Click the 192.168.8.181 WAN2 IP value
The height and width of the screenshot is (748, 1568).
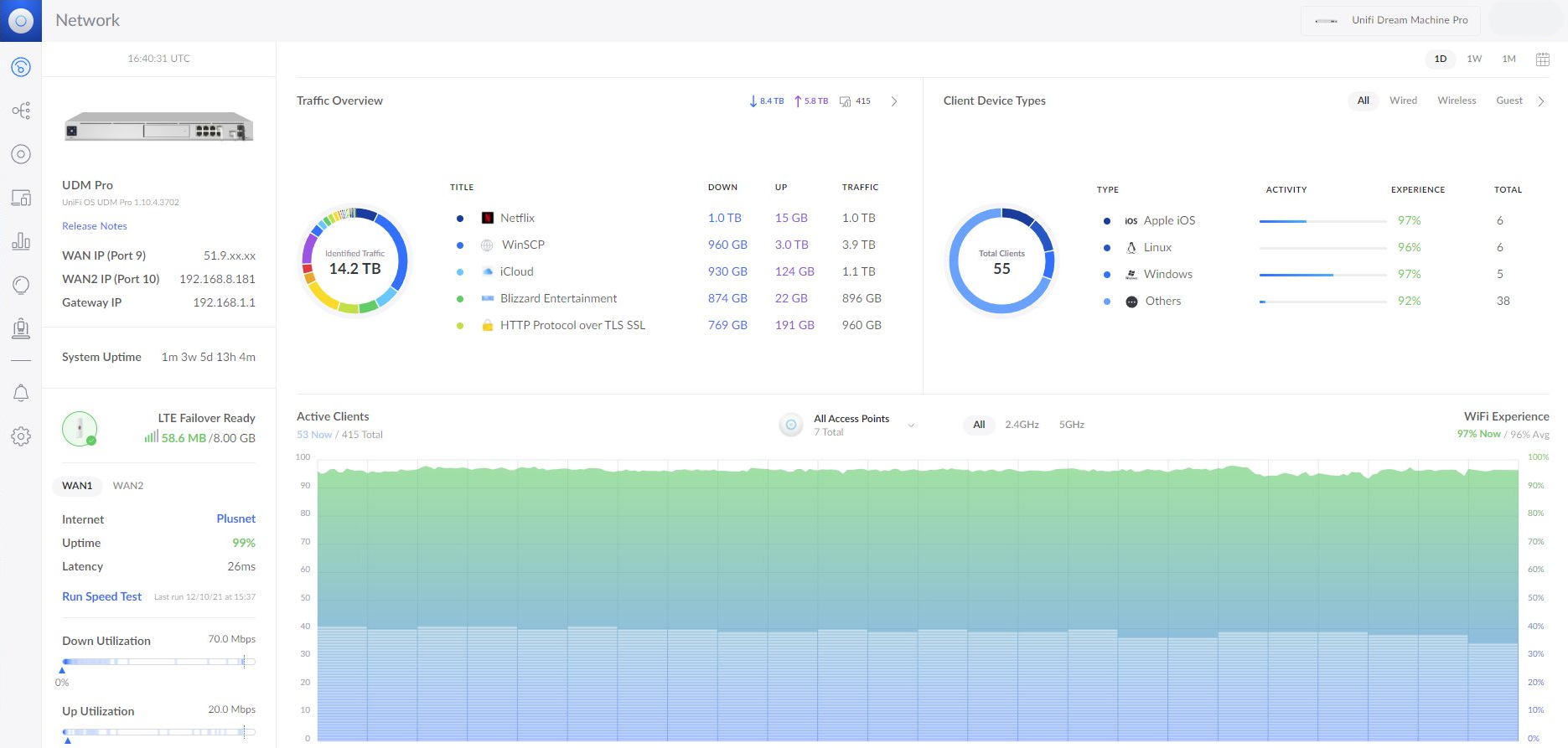pyautogui.click(x=217, y=279)
